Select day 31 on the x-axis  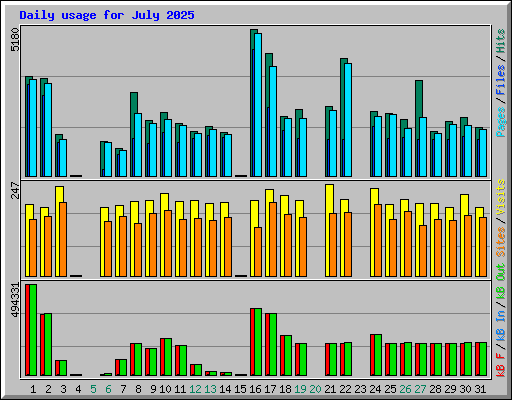click(x=480, y=389)
